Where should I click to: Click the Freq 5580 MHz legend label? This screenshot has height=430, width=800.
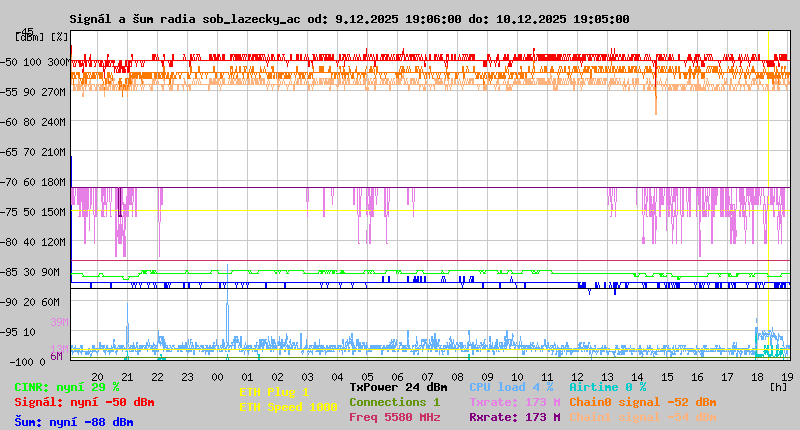pos(394,417)
